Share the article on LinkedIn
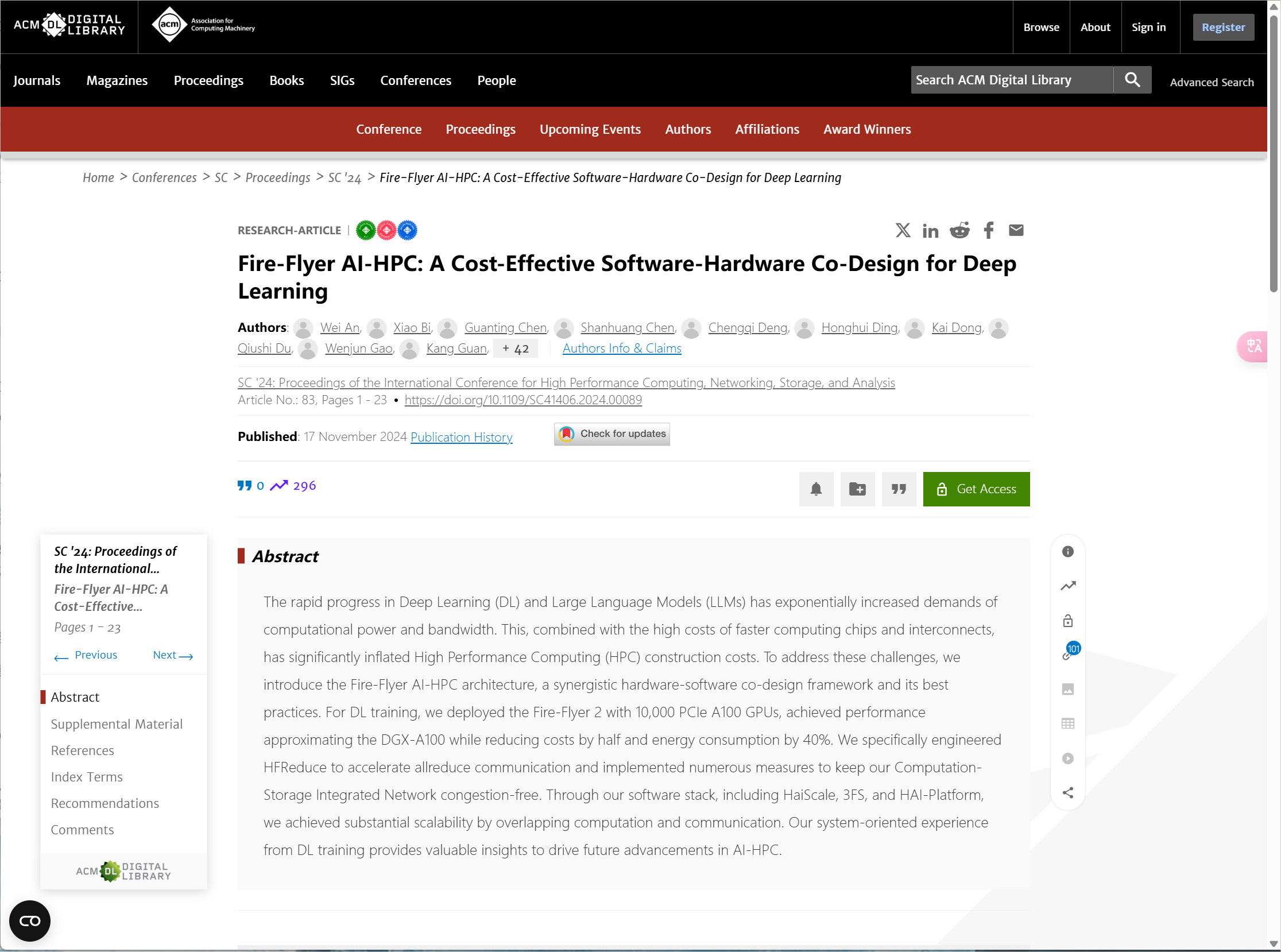 click(930, 230)
